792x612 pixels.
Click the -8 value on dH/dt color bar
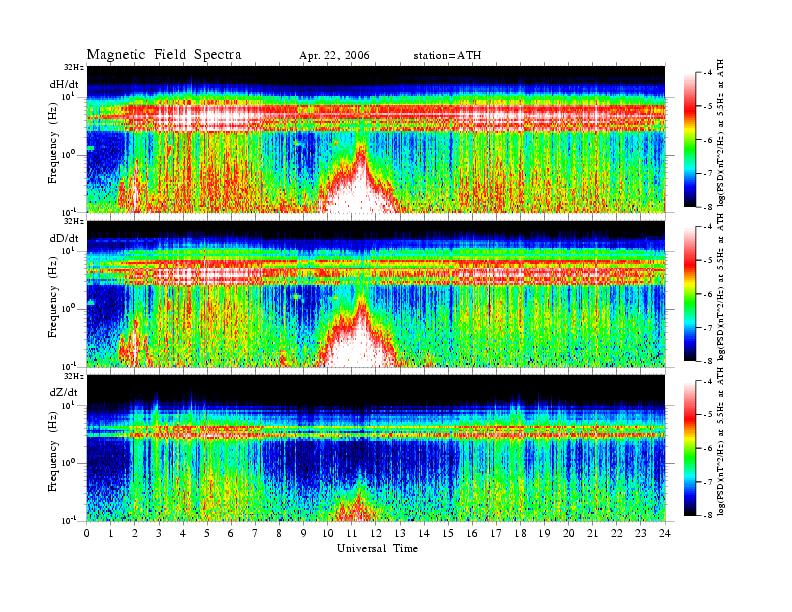(707, 207)
